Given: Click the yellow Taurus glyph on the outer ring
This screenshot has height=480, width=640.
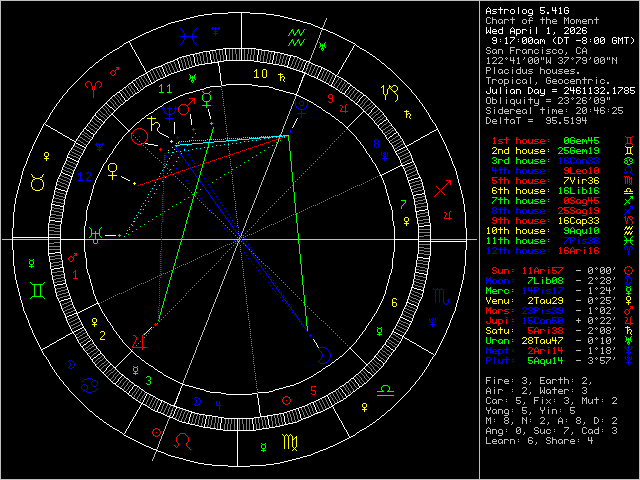Looking at the screenshot, I should [38, 182].
